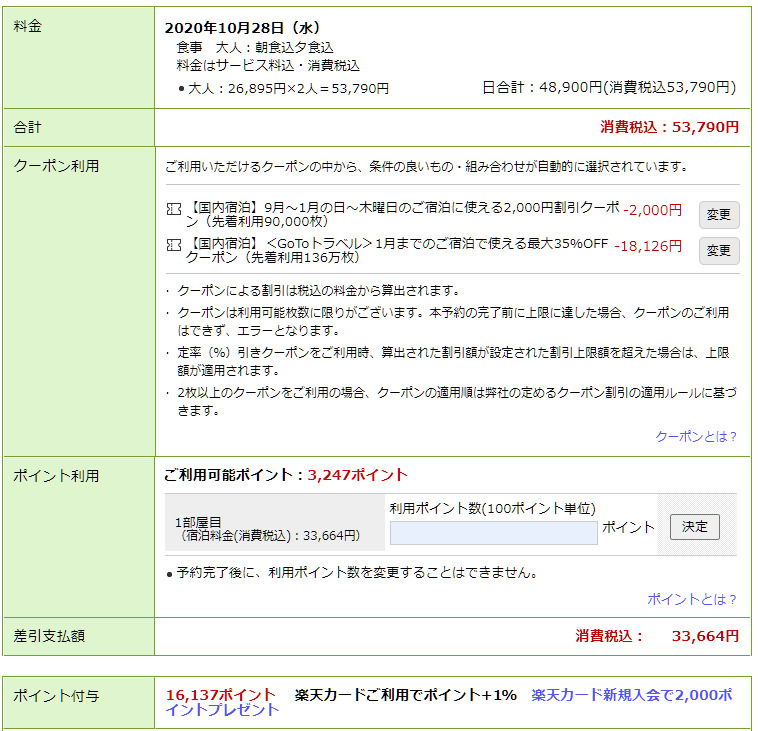Click the 1部屋目 room charge cell
758x731 pixels.
(268, 528)
